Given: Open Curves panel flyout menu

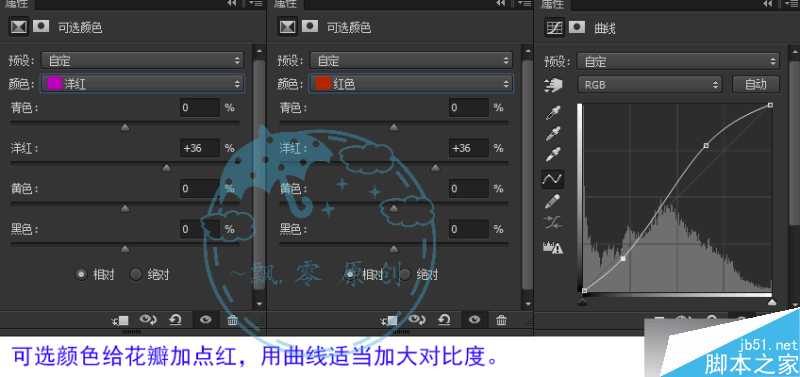Looking at the screenshot, I should click(x=791, y=3).
